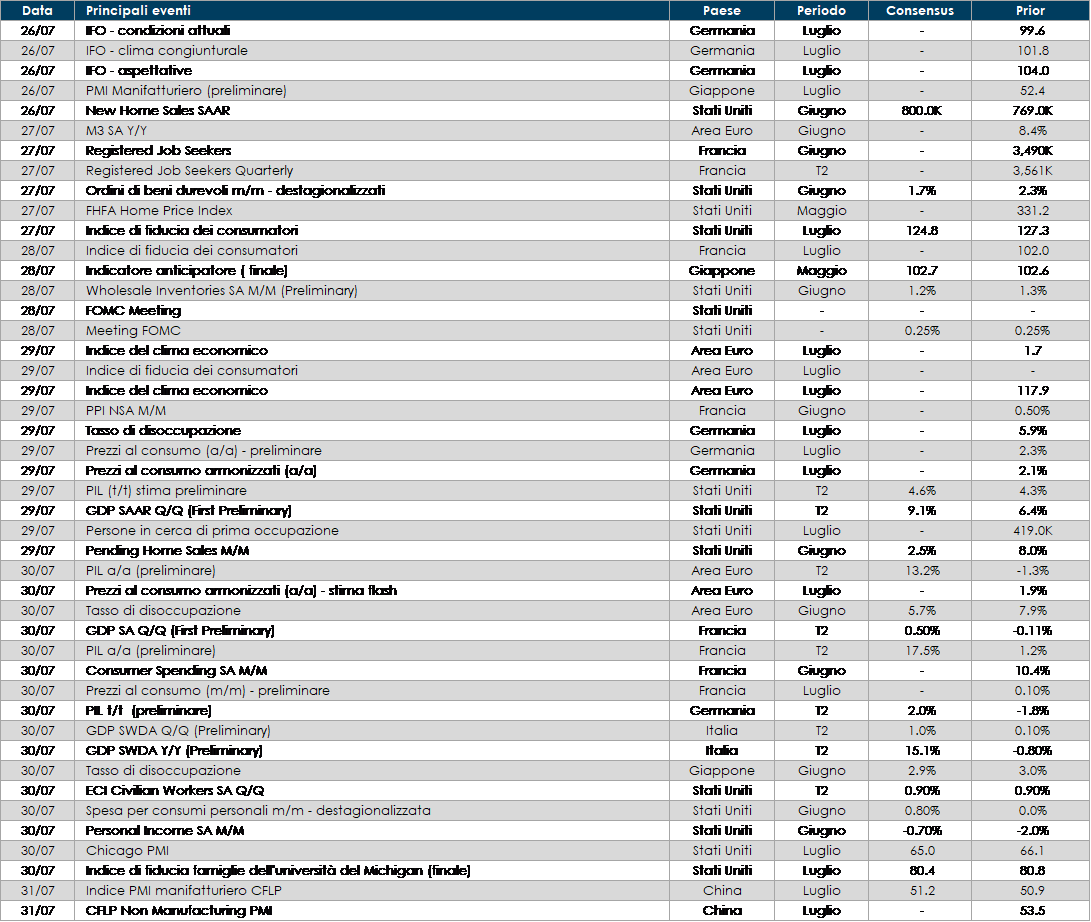Click Registered Job Seekers Quarterly entry
Image resolution: width=1091 pixels, height=922 pixels.
click(x=189, y=171)
